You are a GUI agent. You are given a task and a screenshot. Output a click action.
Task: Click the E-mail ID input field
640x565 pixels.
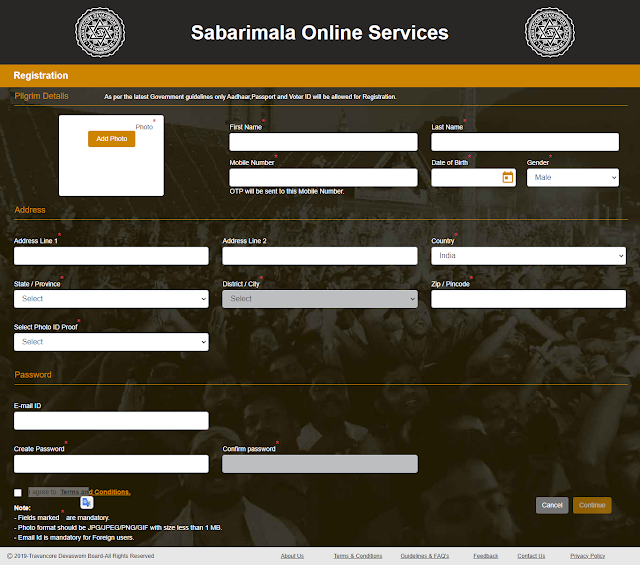tap(111, 421)
